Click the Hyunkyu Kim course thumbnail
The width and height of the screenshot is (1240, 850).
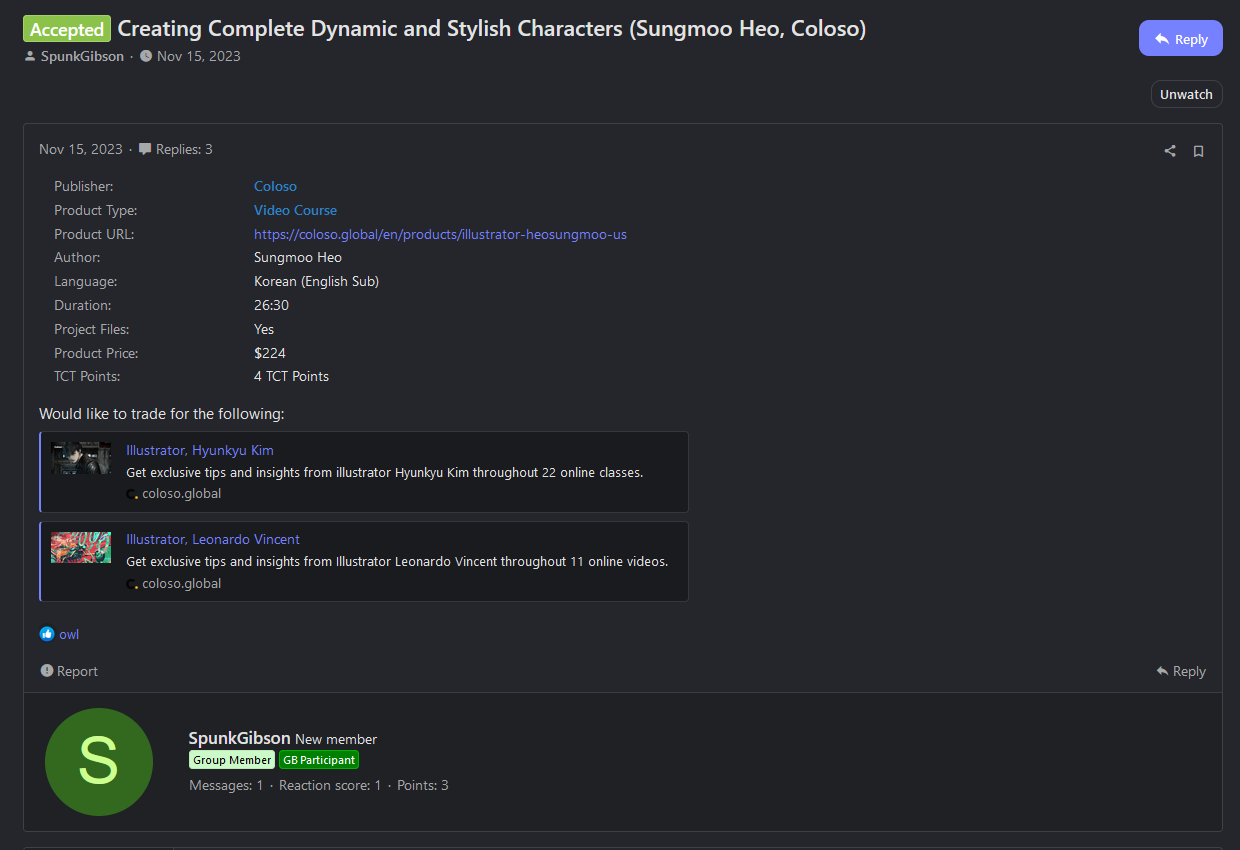(81, 458)
